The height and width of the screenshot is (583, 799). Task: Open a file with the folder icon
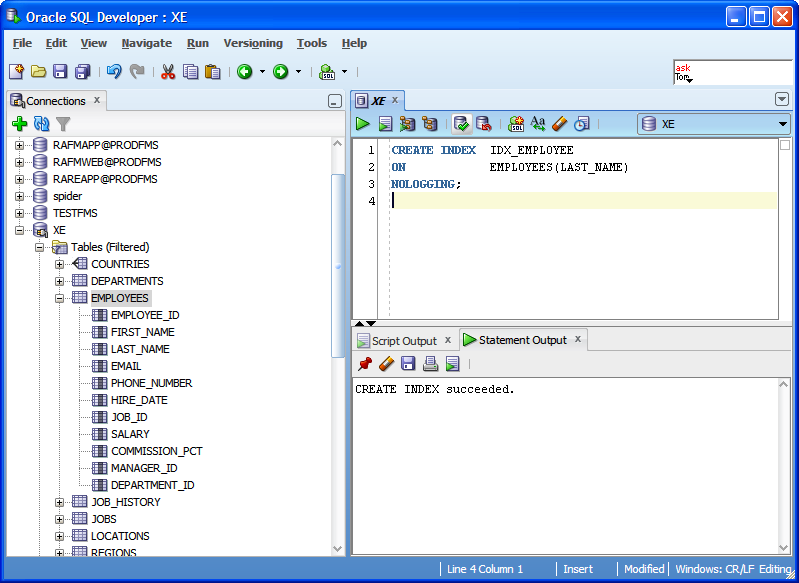coord(38,72)
